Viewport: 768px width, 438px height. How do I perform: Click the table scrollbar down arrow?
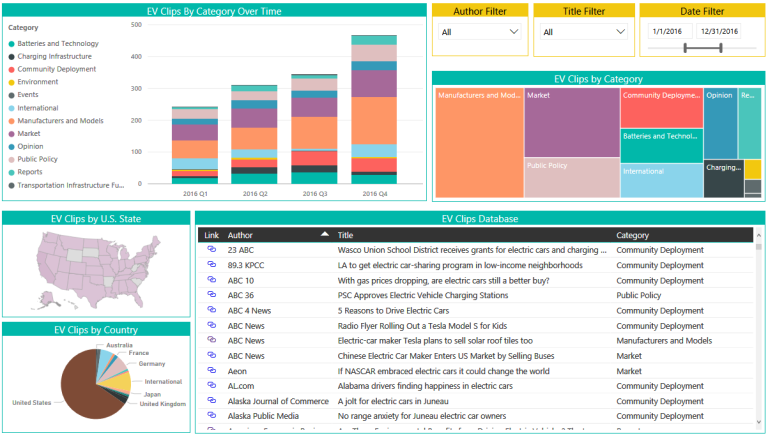[759, 422]
